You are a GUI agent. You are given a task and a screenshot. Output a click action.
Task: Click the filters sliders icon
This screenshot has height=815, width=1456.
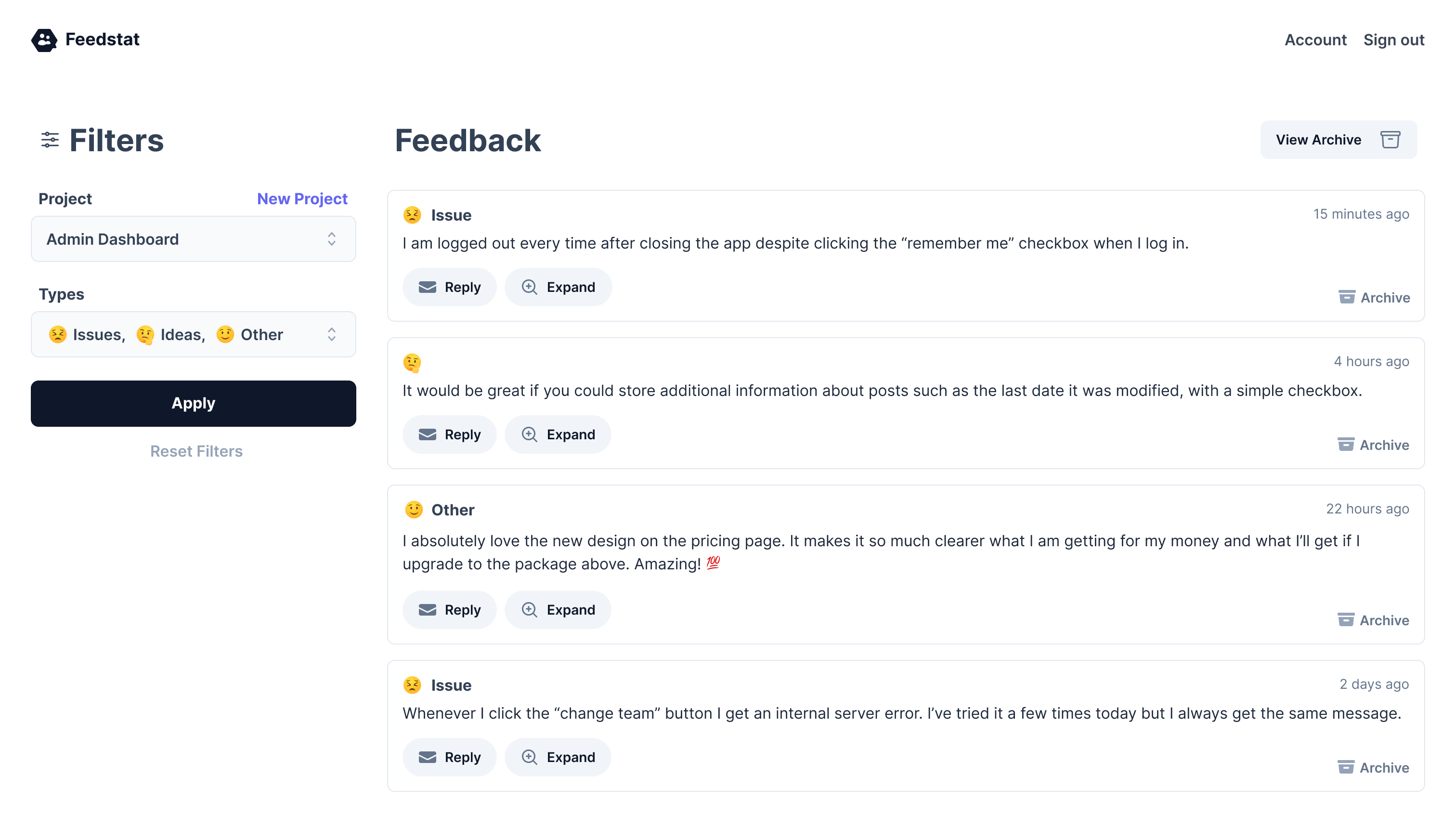[50, 140]
